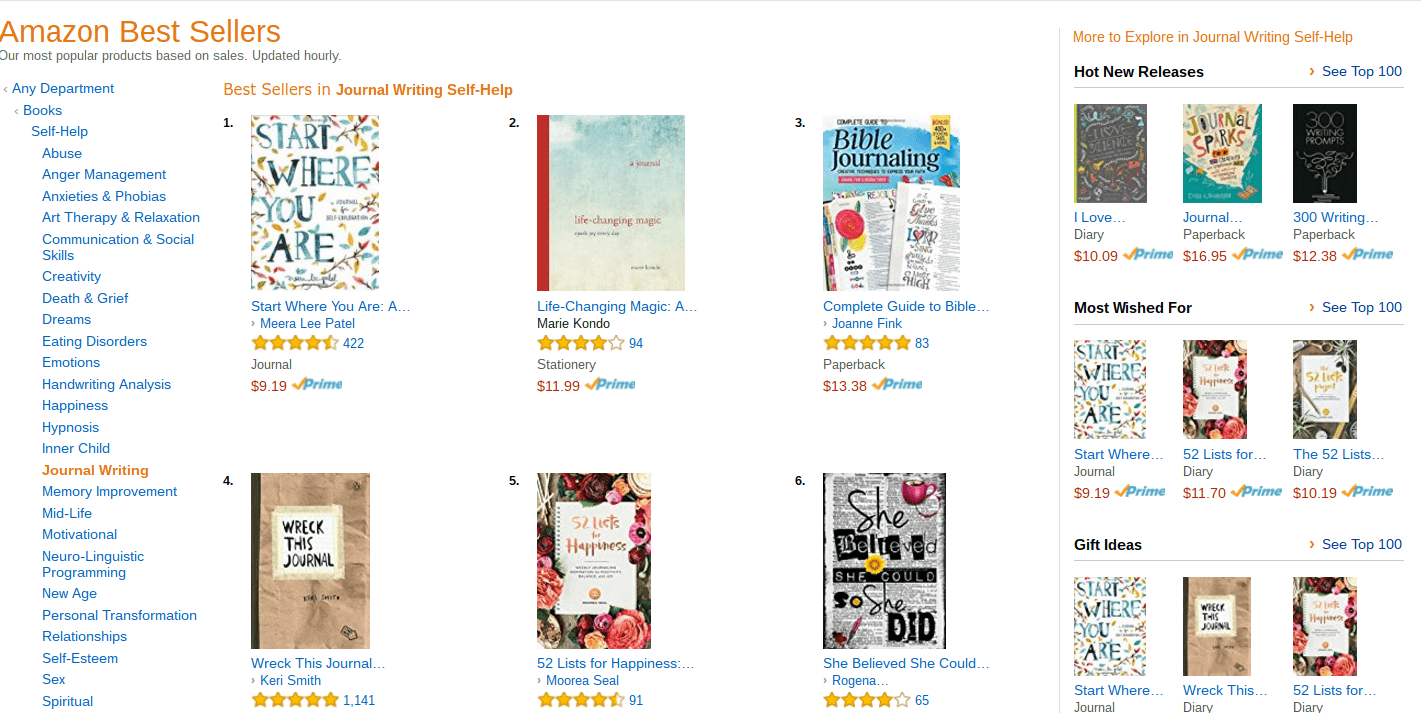Open the Prime badge next to $11.99
The width and height of the screenshot is (1421, 713).
(x=610, y=385)
